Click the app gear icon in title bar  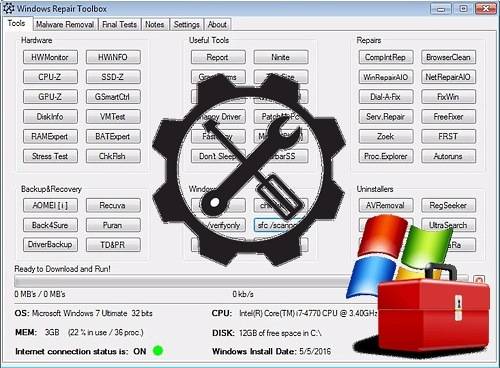pyautogui.click(x=8, y=8)
